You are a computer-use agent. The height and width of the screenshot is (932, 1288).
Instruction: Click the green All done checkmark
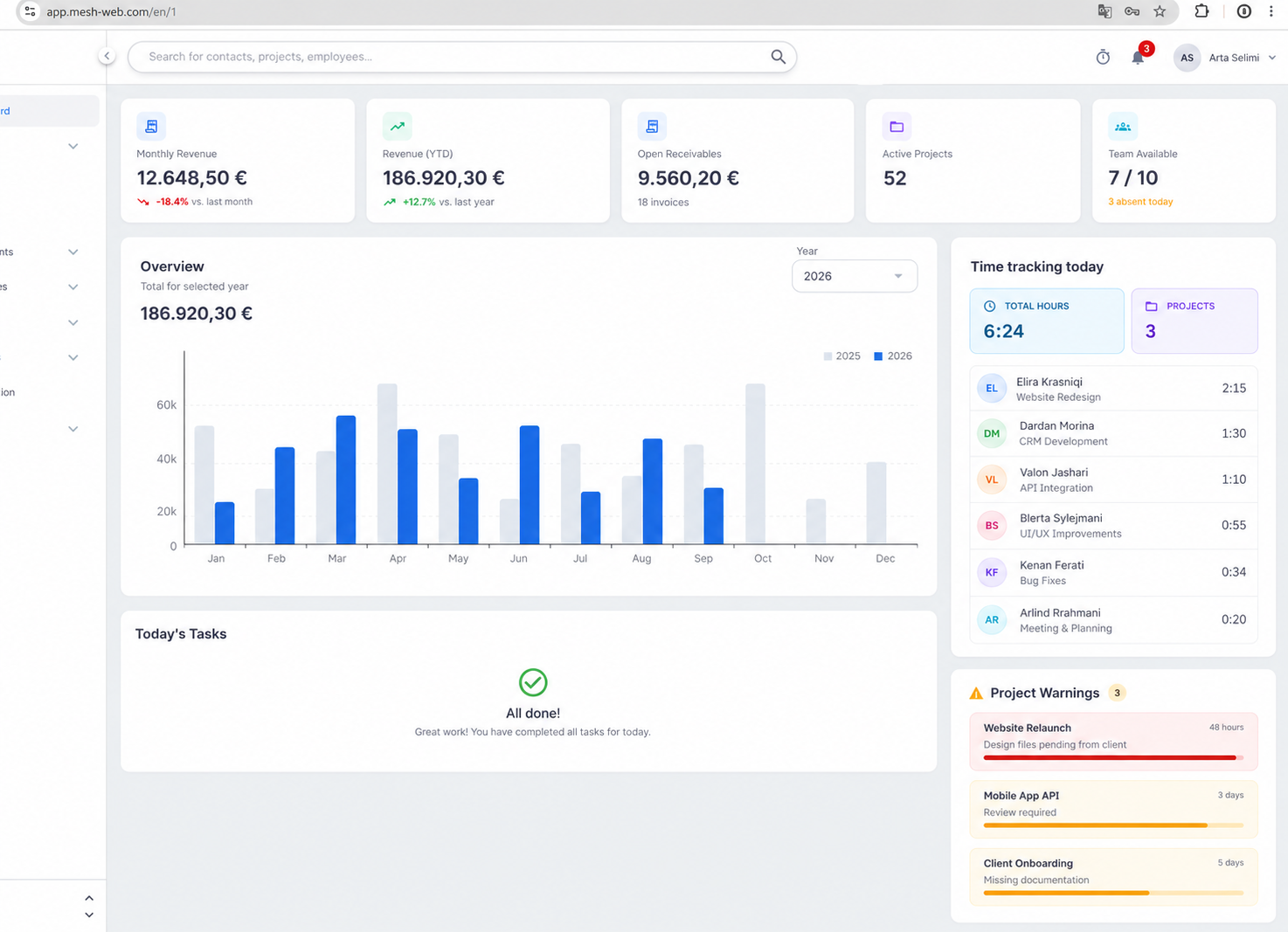pyautogui.click(x=533, y=682)
